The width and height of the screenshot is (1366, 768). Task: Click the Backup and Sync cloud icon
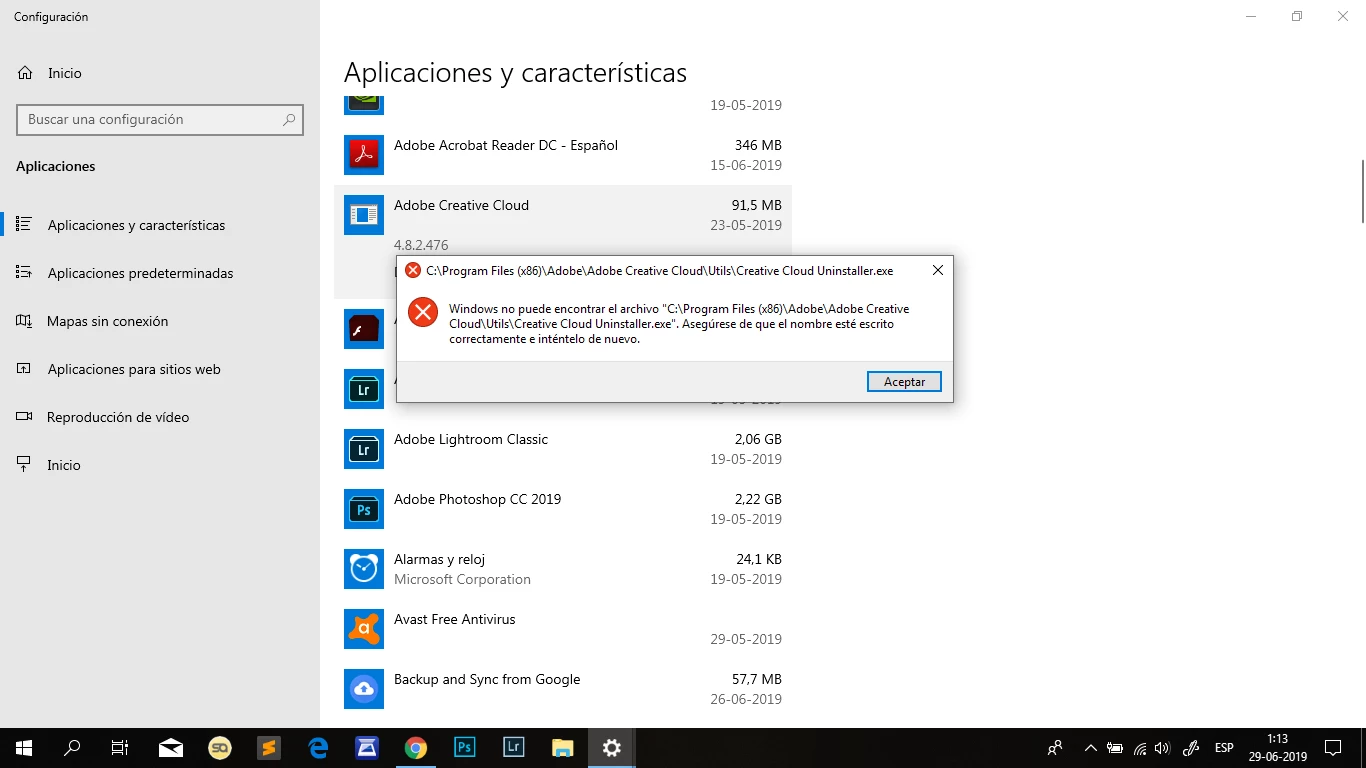pos(364,689)
